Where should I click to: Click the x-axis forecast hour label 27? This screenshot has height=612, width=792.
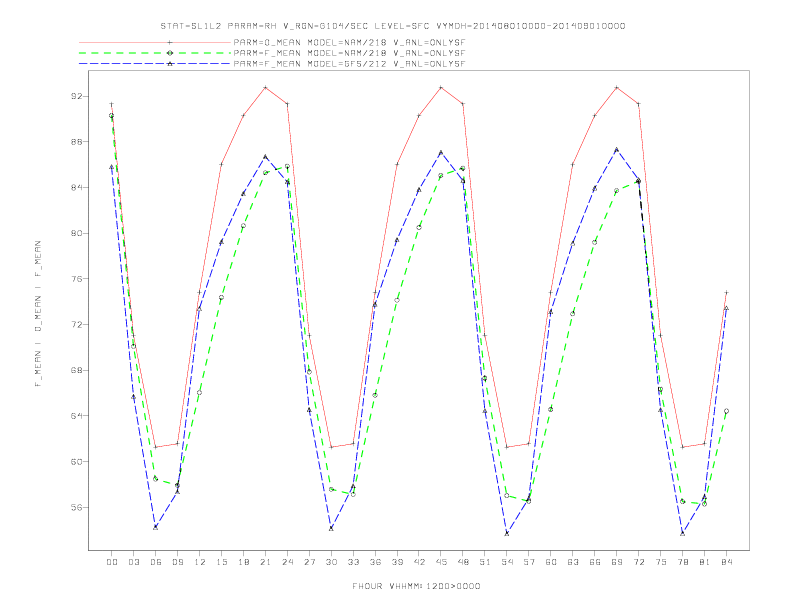click(309, 562)
